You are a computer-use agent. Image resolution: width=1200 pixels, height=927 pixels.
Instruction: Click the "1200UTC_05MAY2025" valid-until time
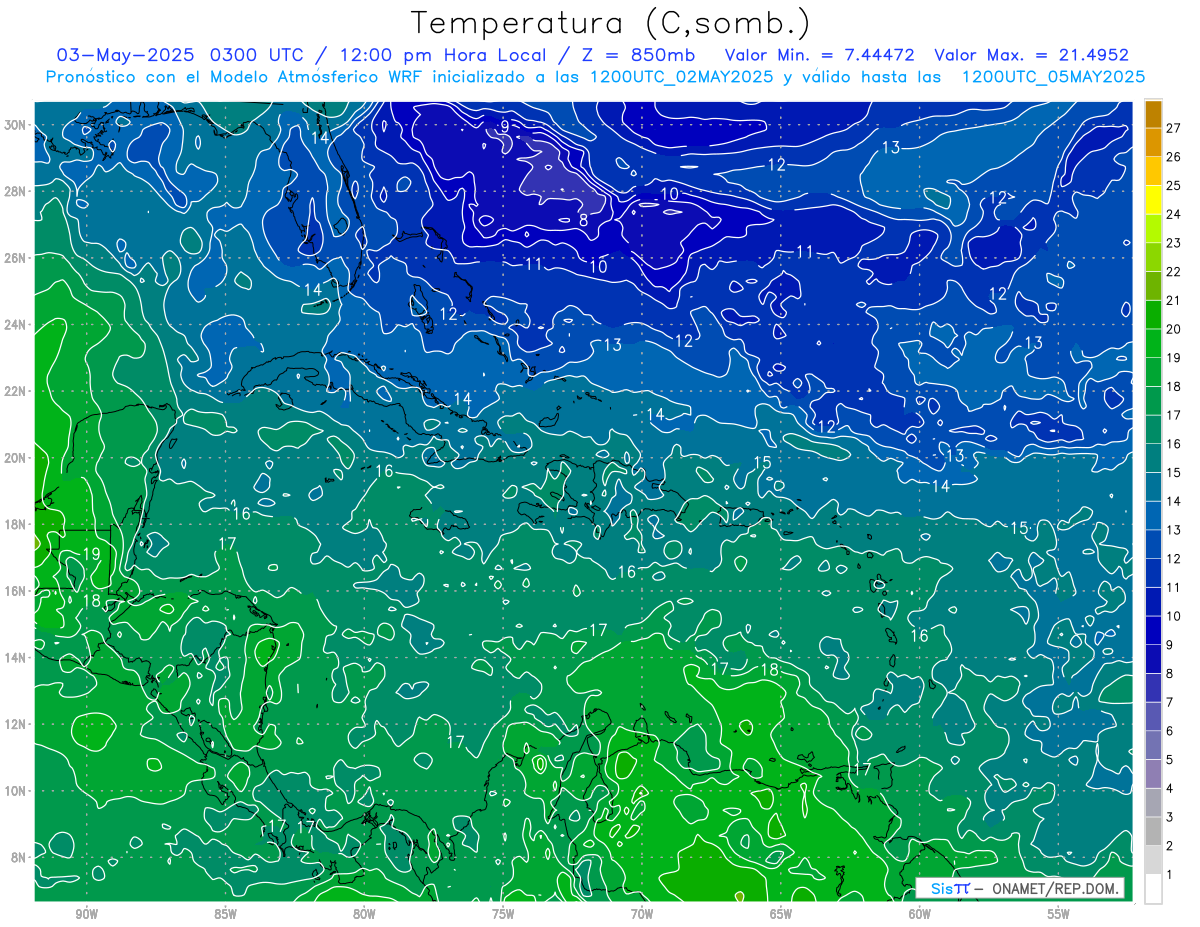pyautogui.click(x=1053, y=77)
